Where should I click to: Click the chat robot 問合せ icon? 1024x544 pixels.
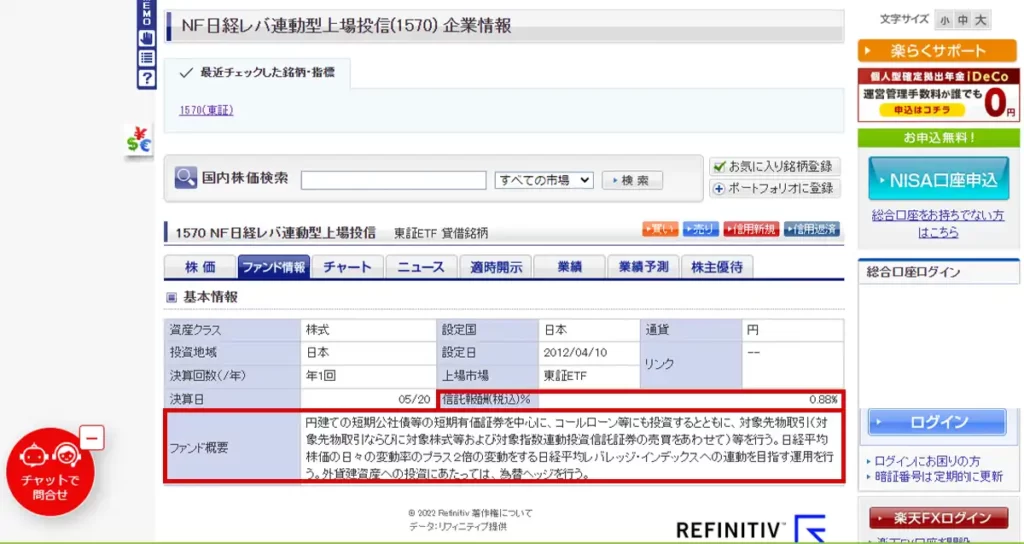(50, 472)
